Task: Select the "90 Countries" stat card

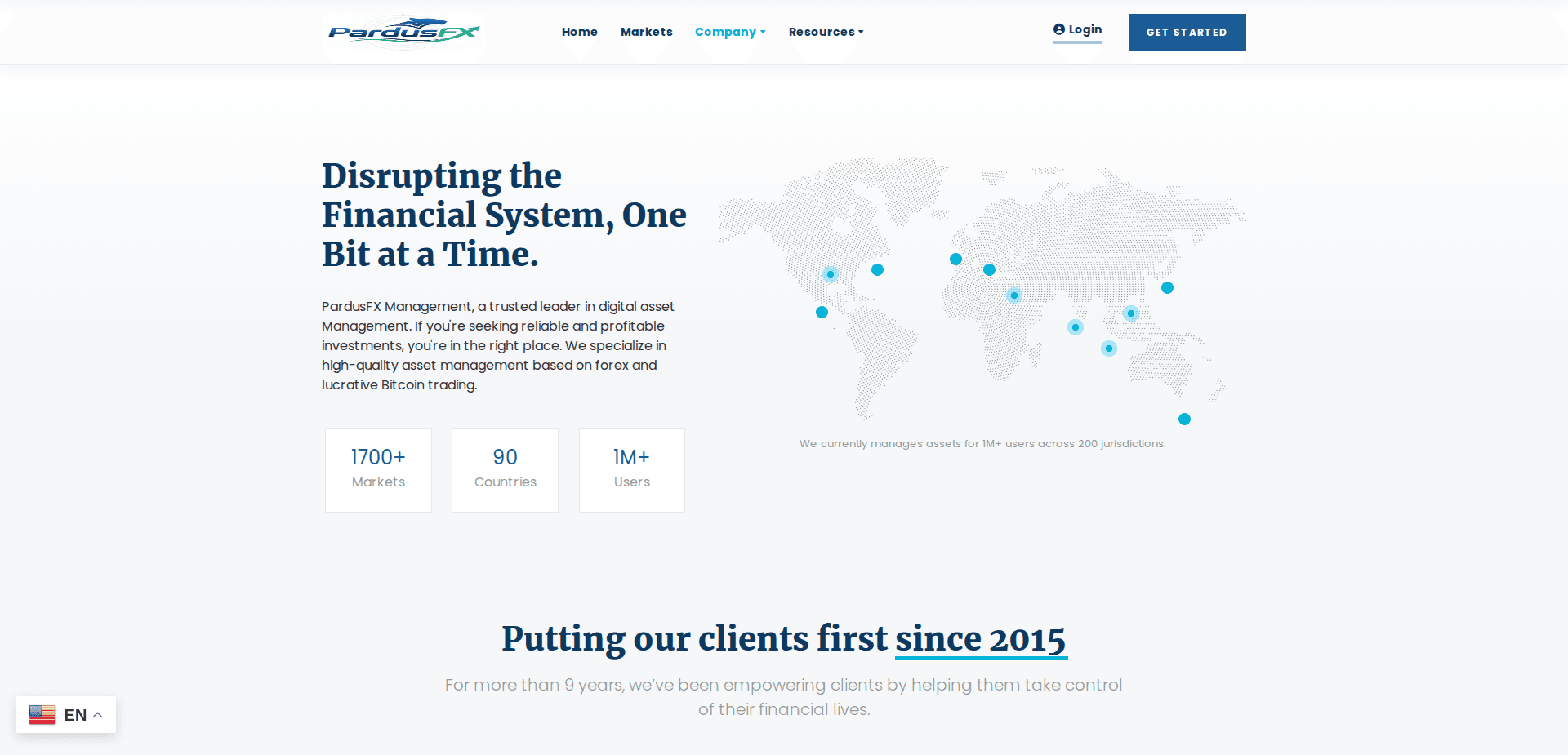Action: pos(505,469)
